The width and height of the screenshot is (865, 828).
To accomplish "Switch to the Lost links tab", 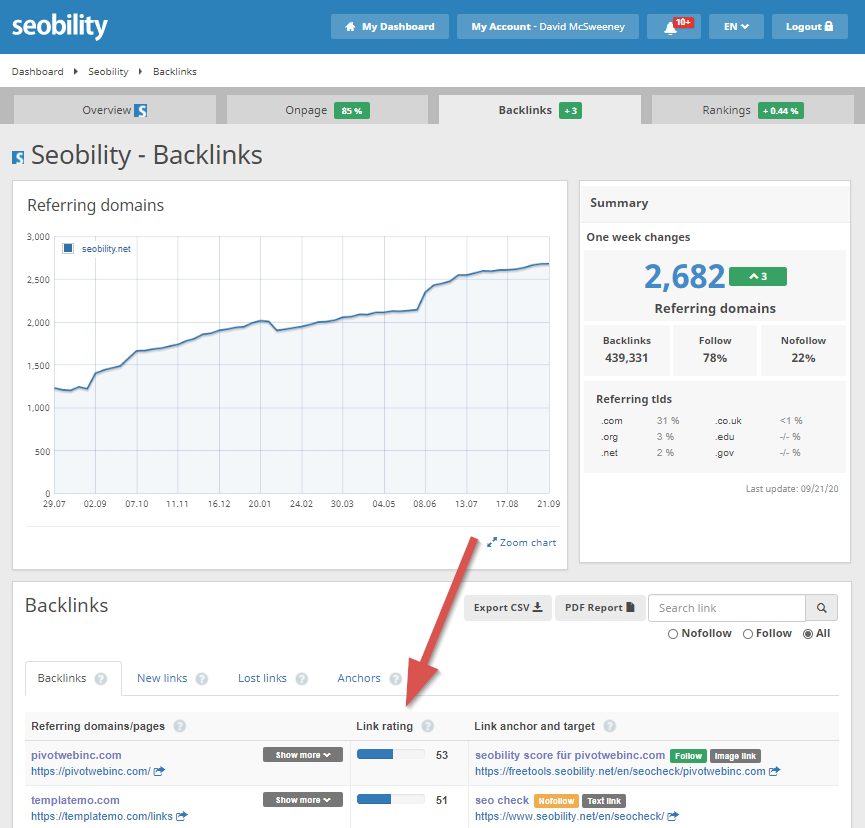I will (x=263, y=678).
